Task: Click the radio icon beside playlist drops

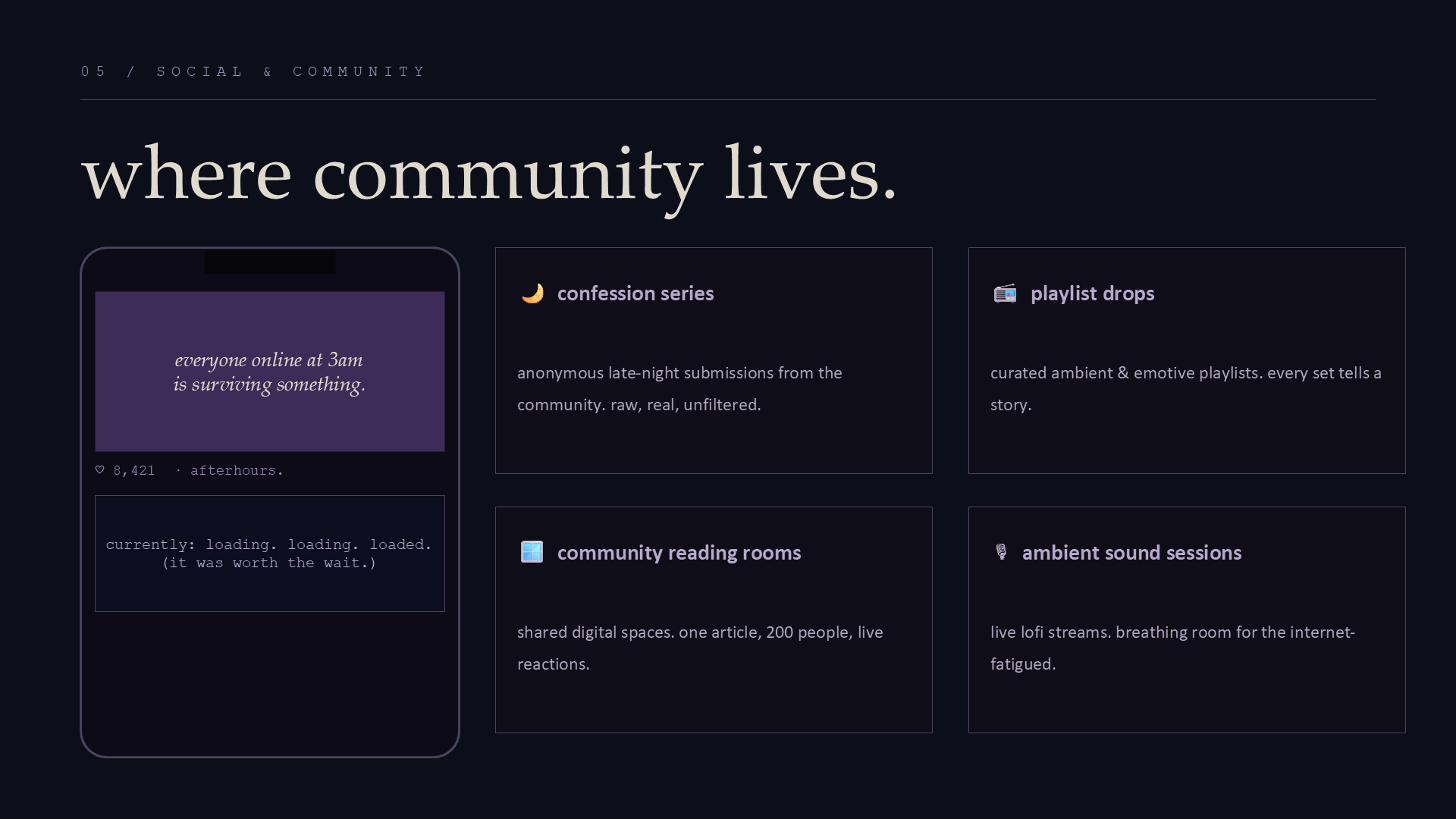Action: pos(1005,293)
